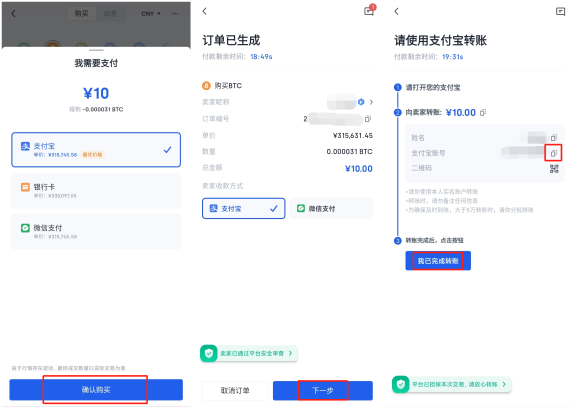Click the 19:31s remaining time
Screen dimensions: 576x408
click(453, 57)
